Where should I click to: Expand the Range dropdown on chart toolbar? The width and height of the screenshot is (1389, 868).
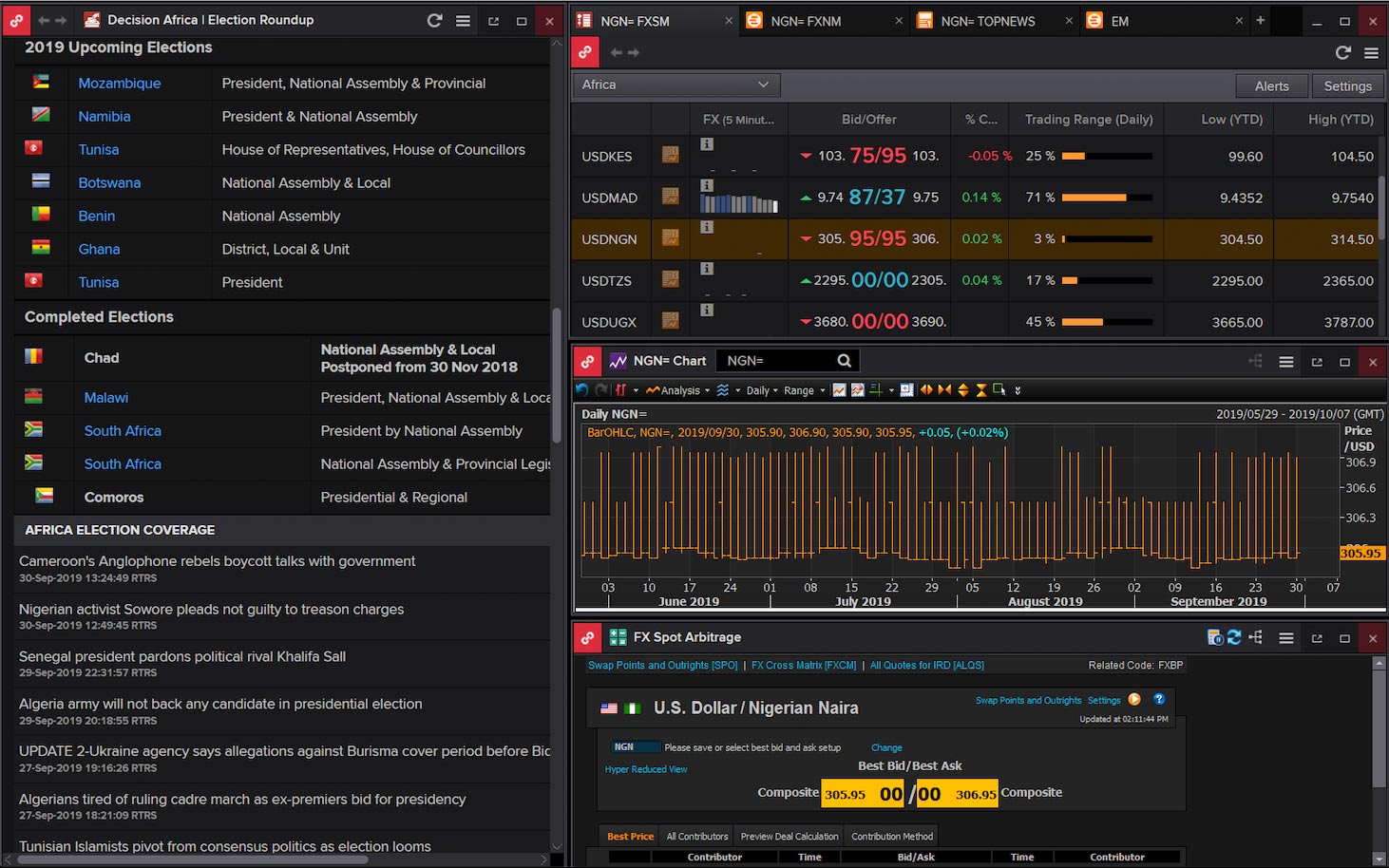click(x=804, y=390)
